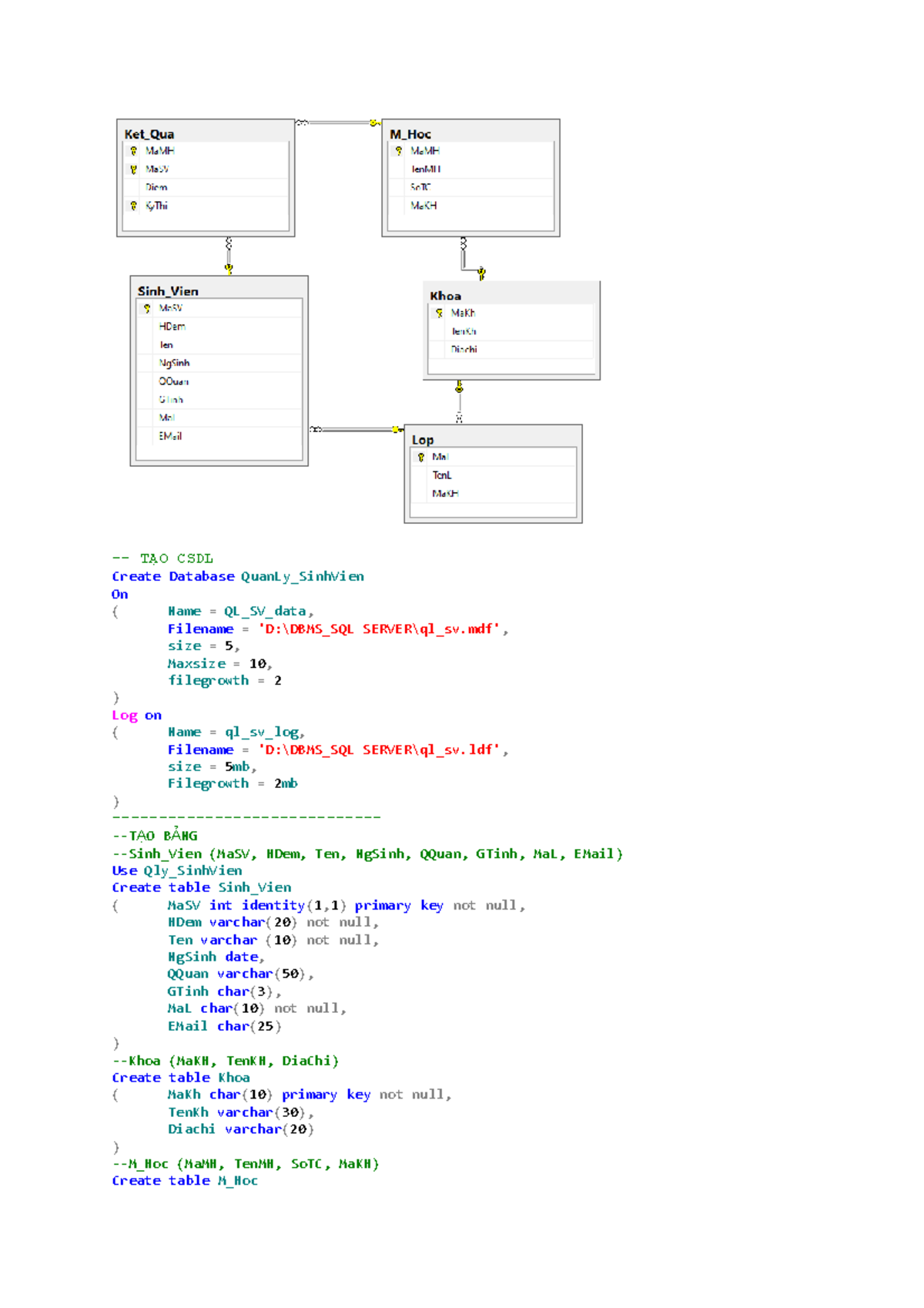Click the 'Use Qly_SinhVien' statement
The image size is (924, 1308).
click(x=177, y=870)
